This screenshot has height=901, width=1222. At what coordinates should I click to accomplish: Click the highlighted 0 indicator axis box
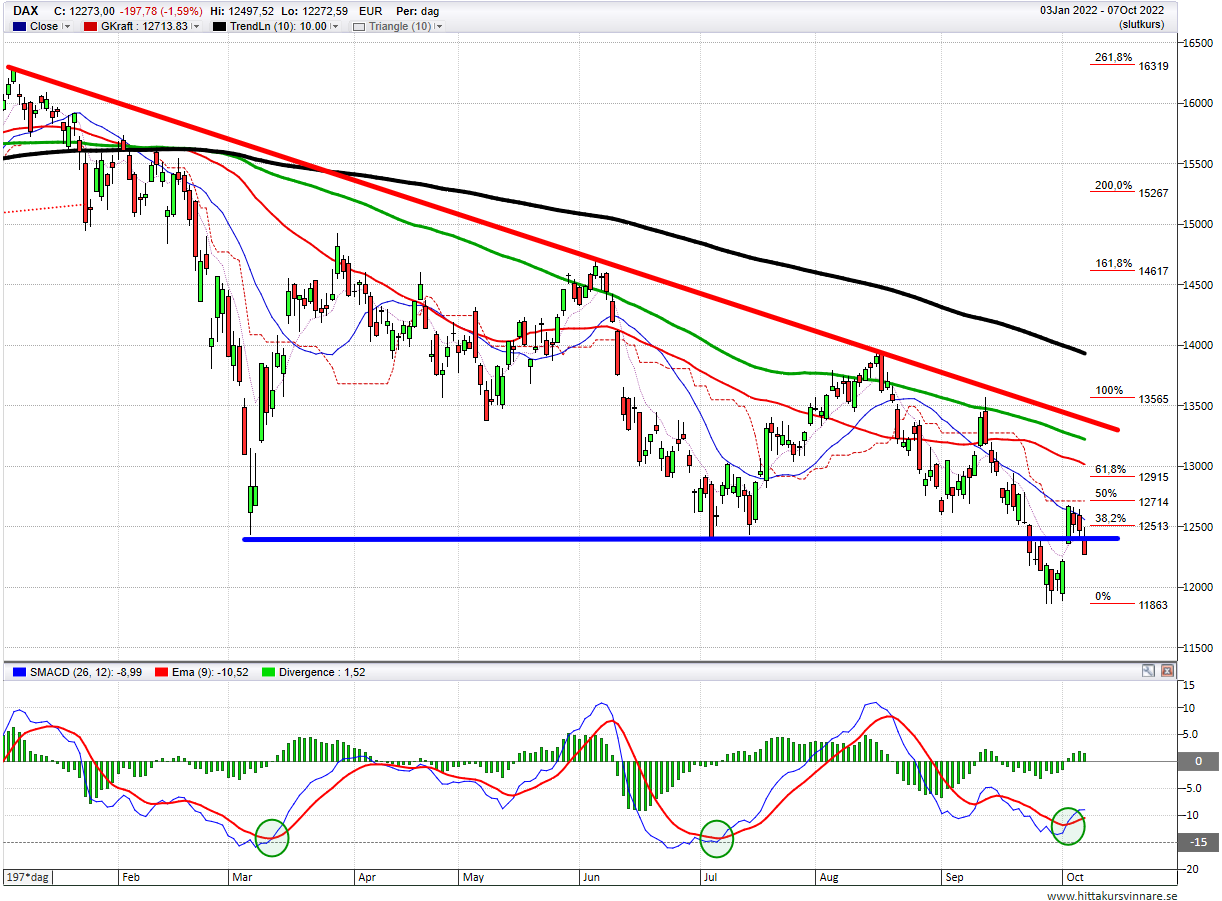pyautogui.click(x=1197, y=761)
